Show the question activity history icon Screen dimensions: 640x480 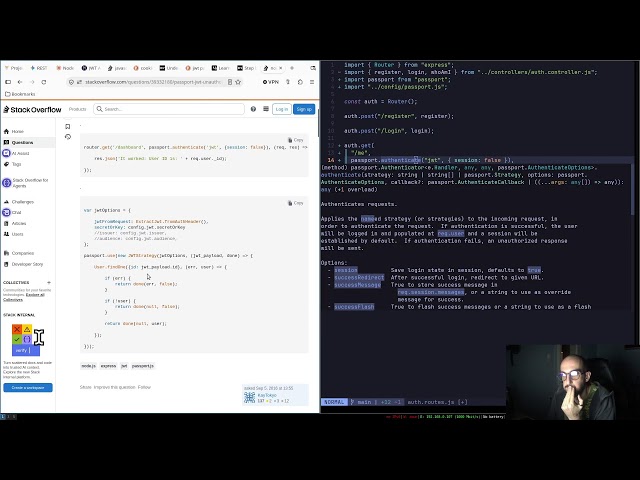click(68, 137)
